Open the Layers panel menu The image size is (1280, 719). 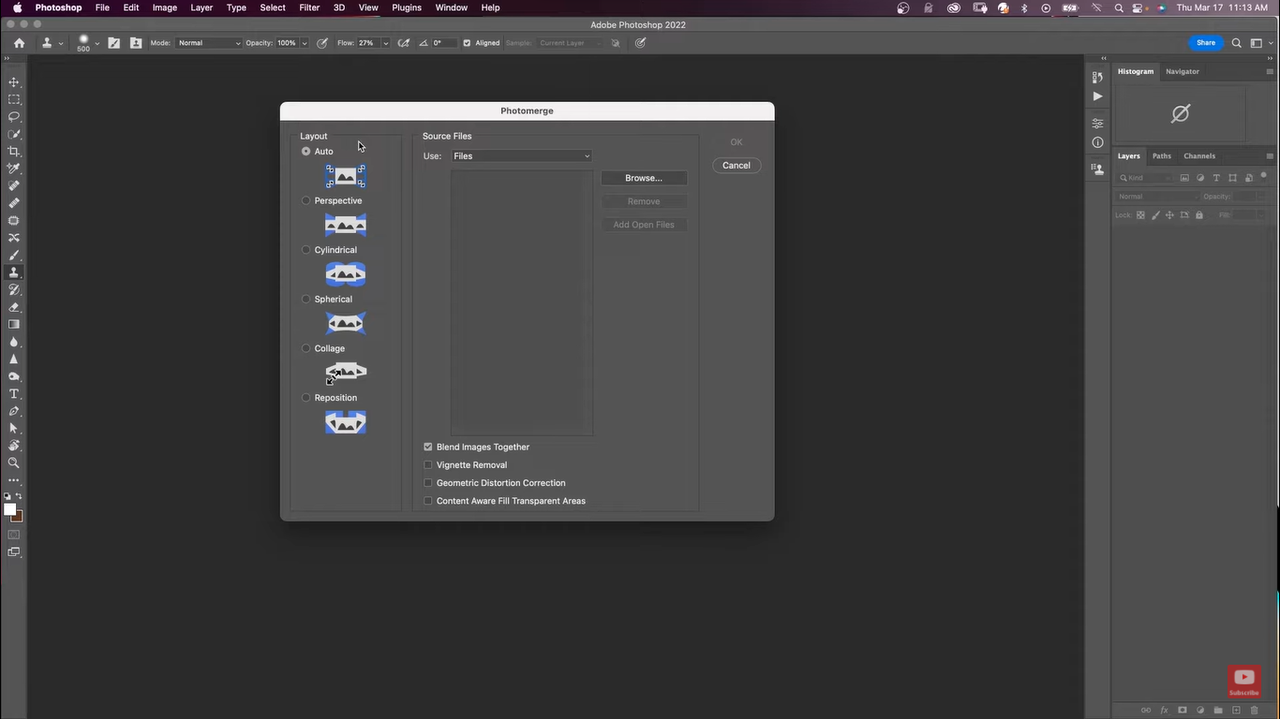pyautogui.click(x=1270, y=156)
